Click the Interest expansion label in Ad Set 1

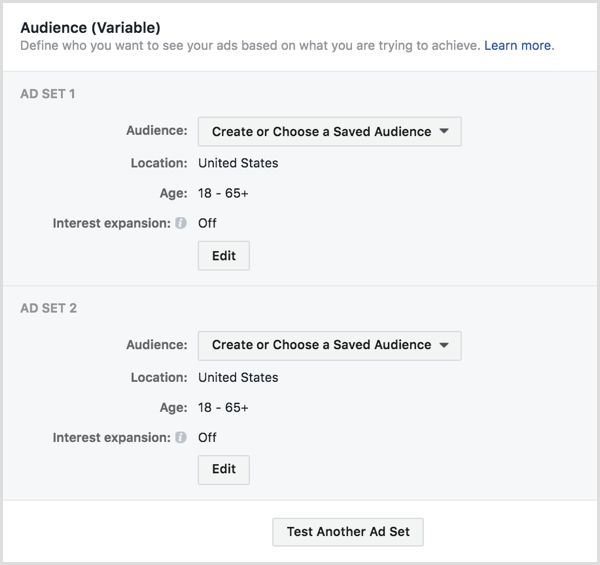tap(112, 223)
